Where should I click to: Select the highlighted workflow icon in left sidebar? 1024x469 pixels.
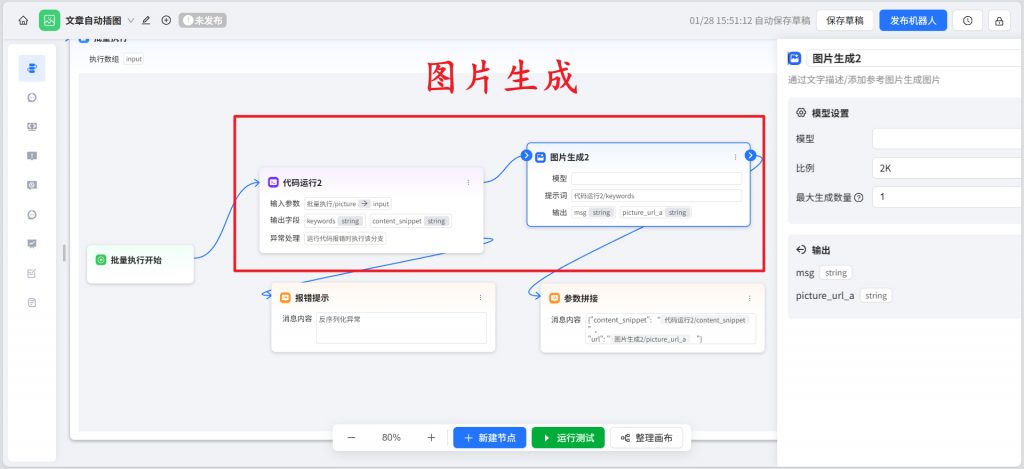[32, 68]
